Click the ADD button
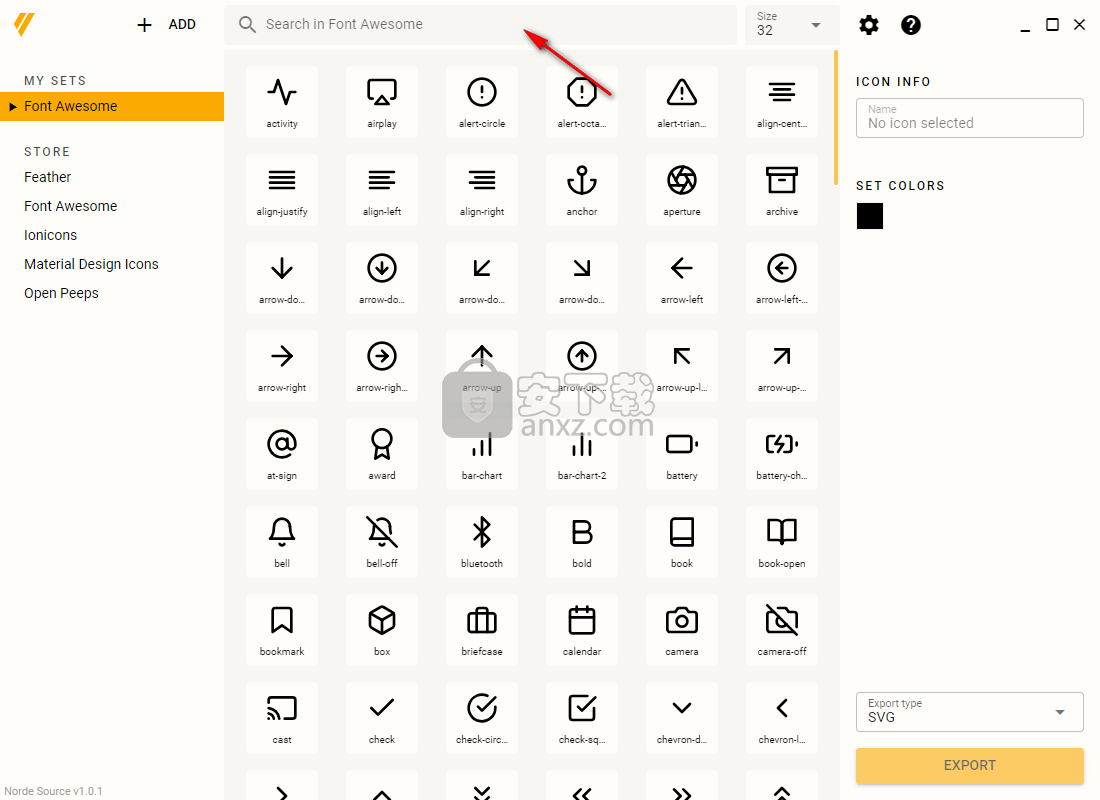The width and height of the screenshot is (1100, 800). click(166, 25)
